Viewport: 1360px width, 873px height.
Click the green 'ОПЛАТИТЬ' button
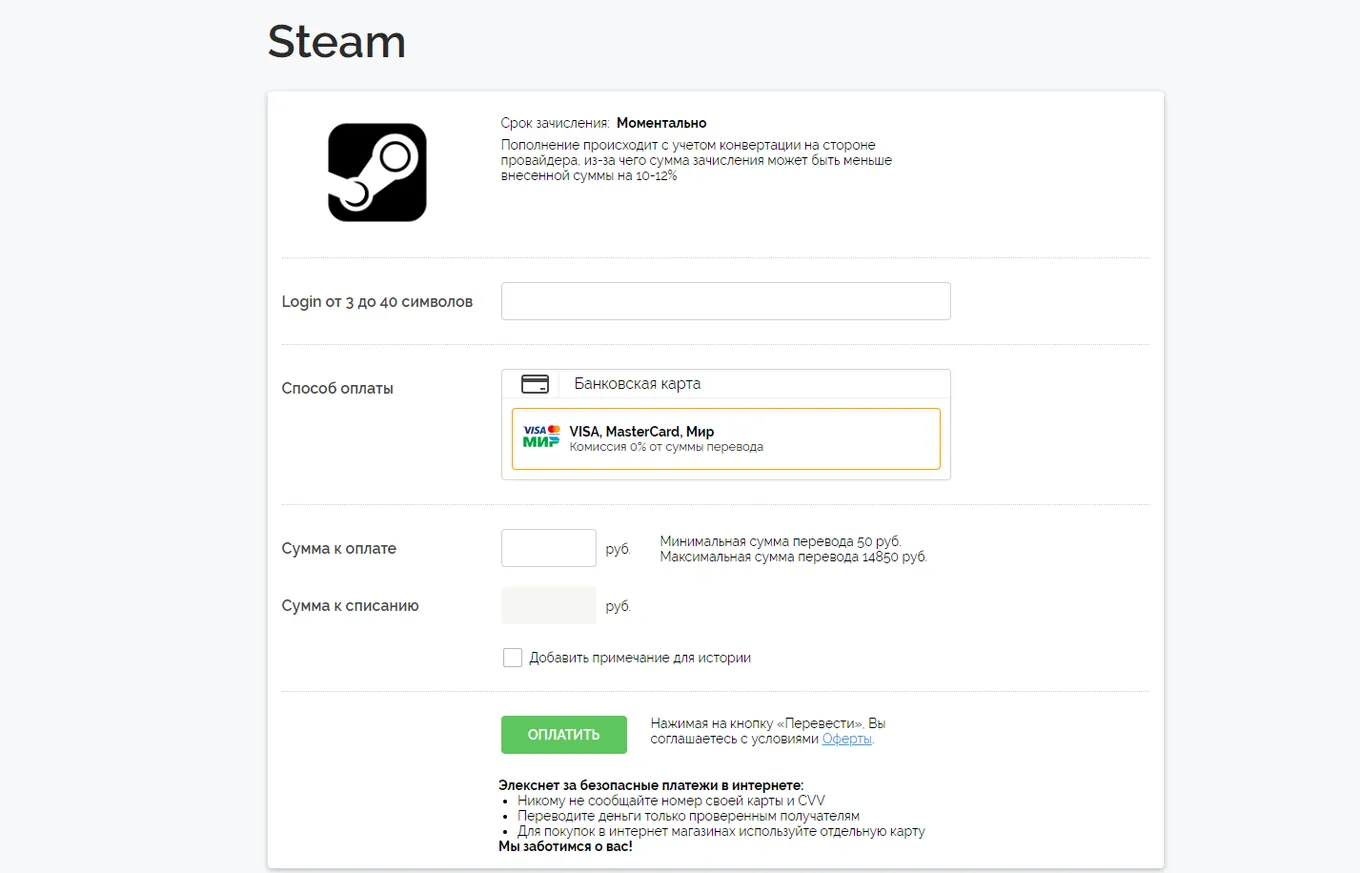(564, 734)
